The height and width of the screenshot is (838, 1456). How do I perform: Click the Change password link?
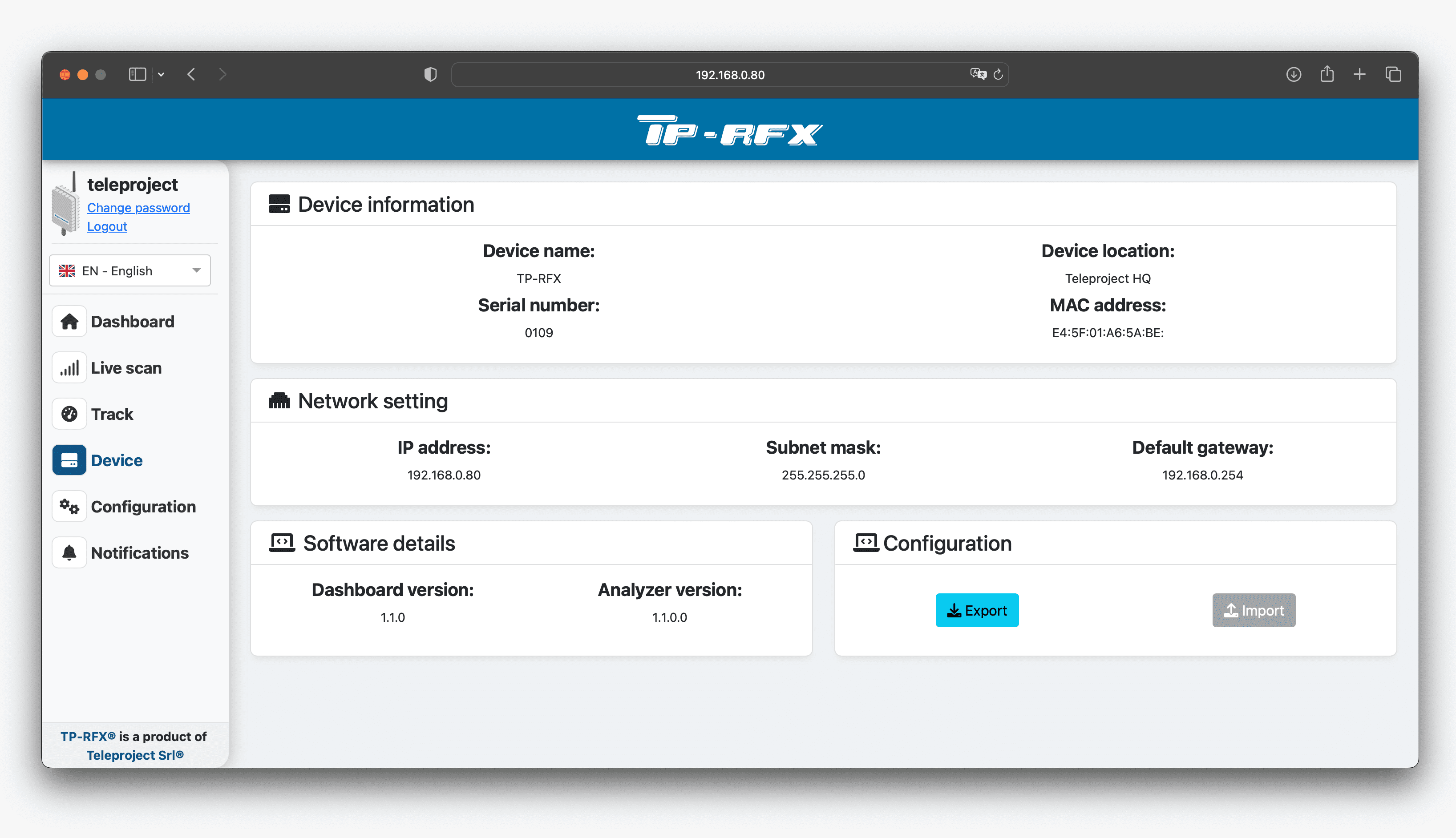pos(138,208)
